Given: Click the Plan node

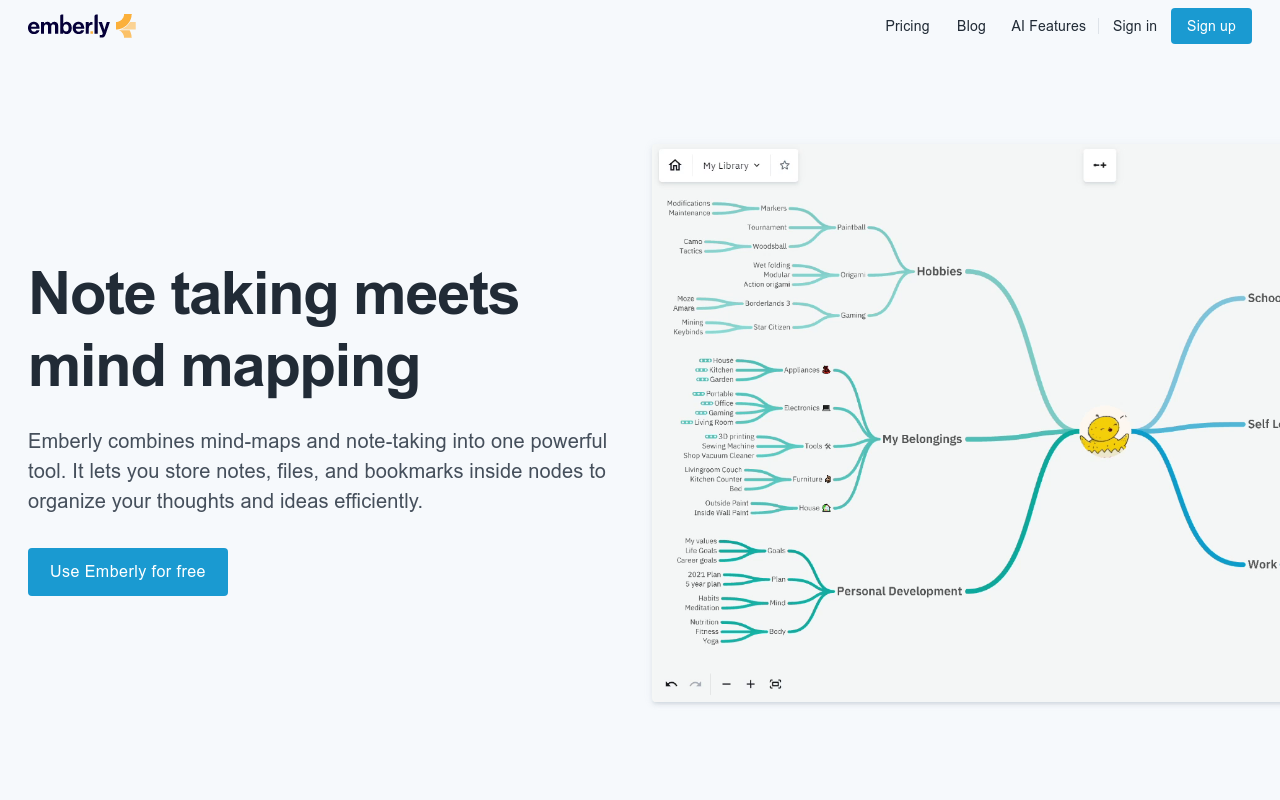Looking at the screenshot, I should pyautogui.click(x=778, y=579).
